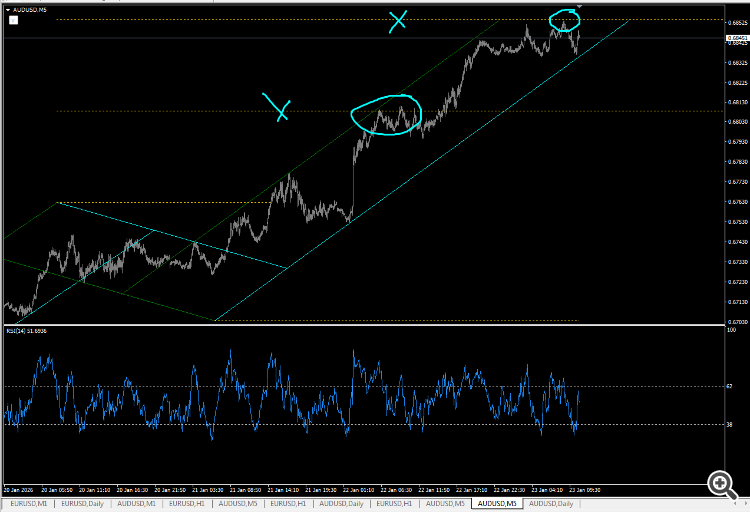Click the 22 Jan 01:10 time label

[x=358, y=490]
